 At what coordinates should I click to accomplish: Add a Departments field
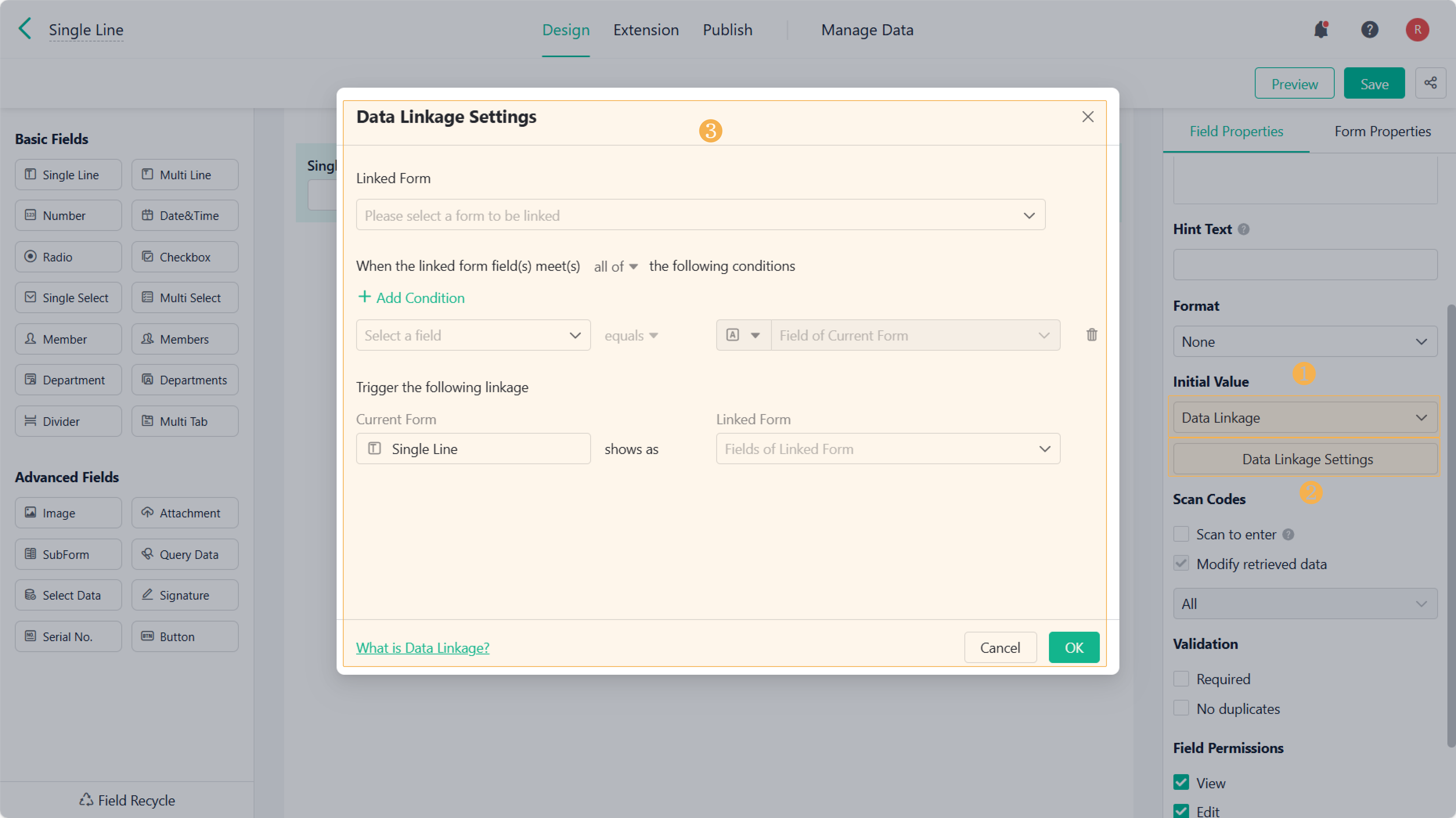click(x=185, y=380)
